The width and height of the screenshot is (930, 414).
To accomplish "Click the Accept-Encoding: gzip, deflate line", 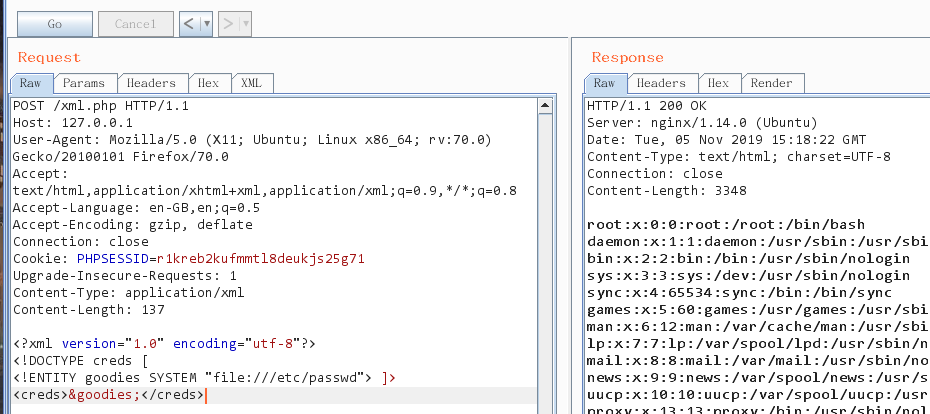I will 133,225.
